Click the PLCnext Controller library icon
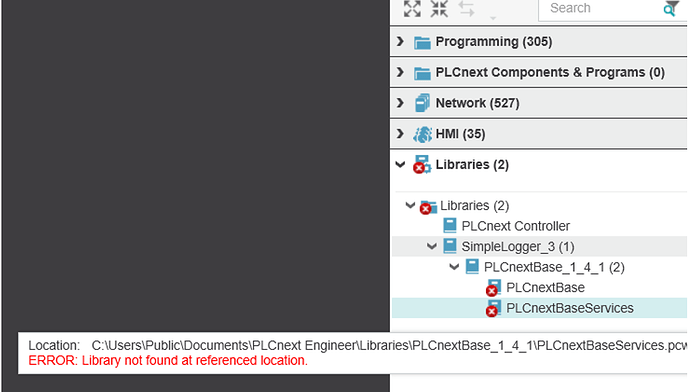This screenshot has height=392, width=690. pos(450,225)
